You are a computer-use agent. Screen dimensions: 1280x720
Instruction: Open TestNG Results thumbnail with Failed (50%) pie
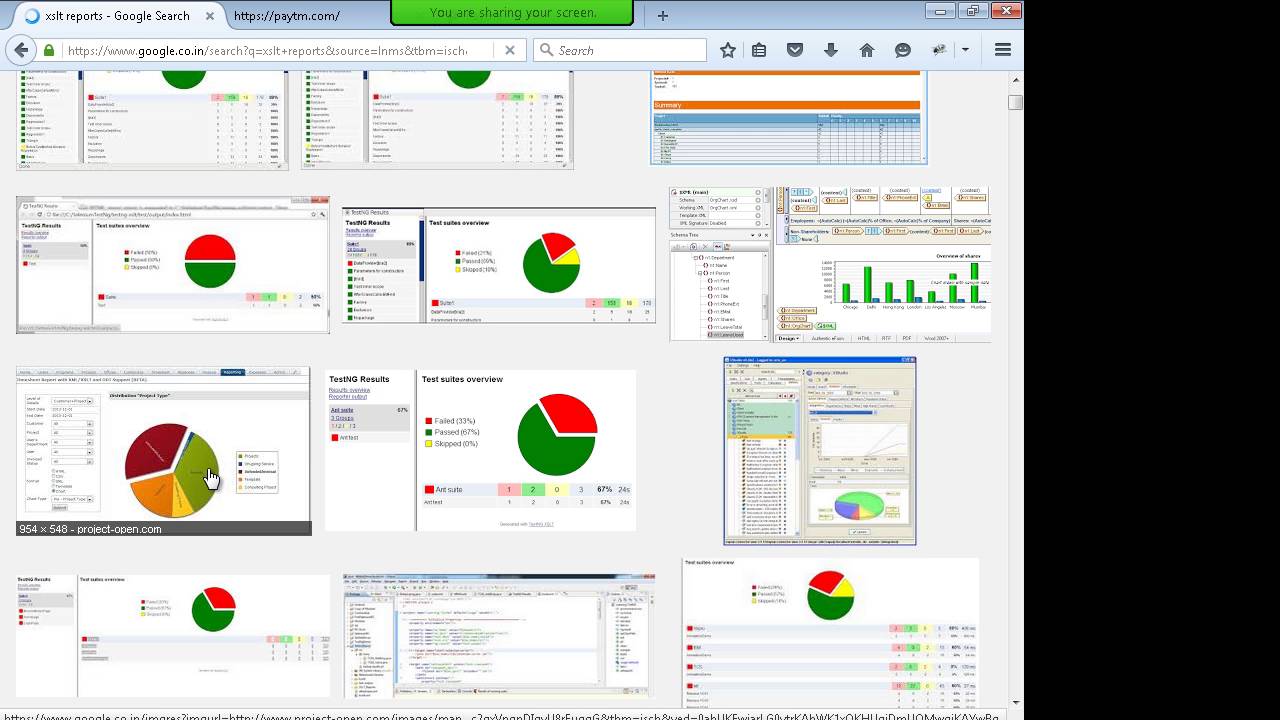pos(172,264)
